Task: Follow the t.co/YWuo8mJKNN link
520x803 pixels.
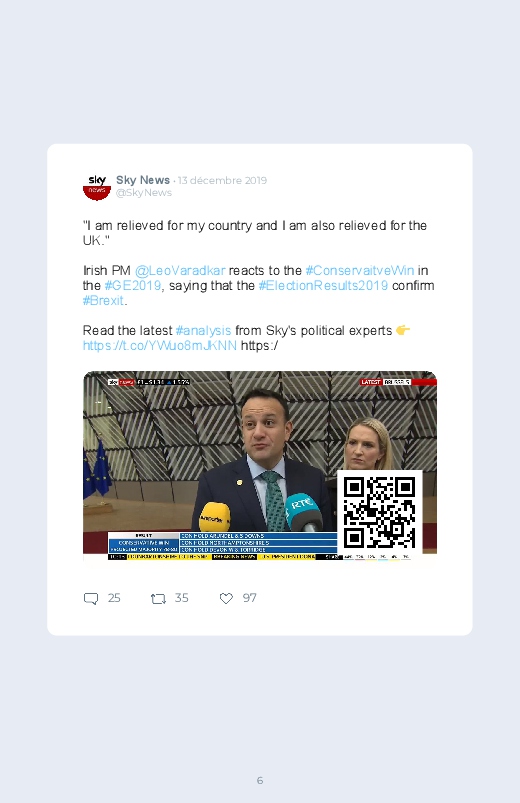Action: (x=160, y=346)
